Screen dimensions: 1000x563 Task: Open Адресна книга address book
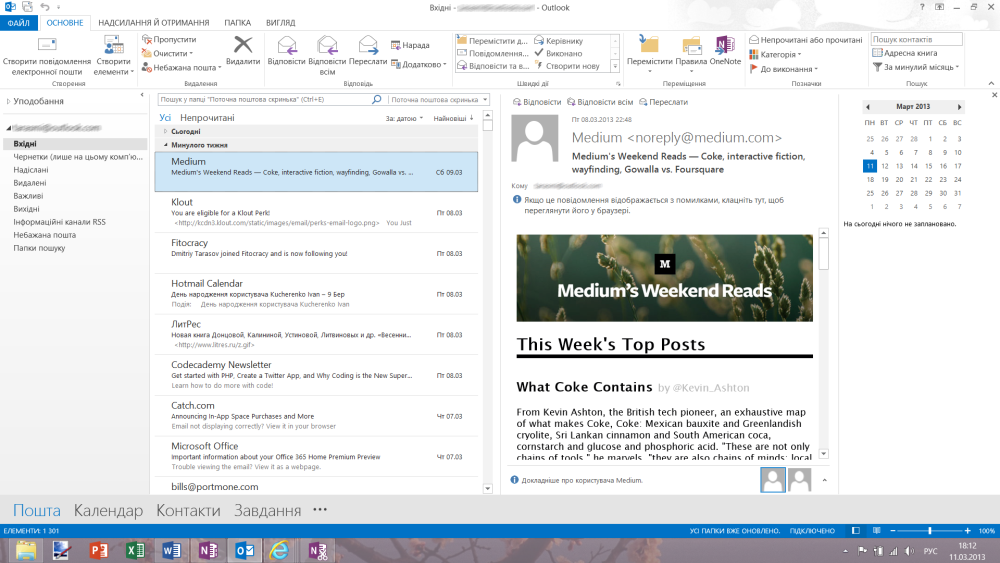(x=904, y=53)
